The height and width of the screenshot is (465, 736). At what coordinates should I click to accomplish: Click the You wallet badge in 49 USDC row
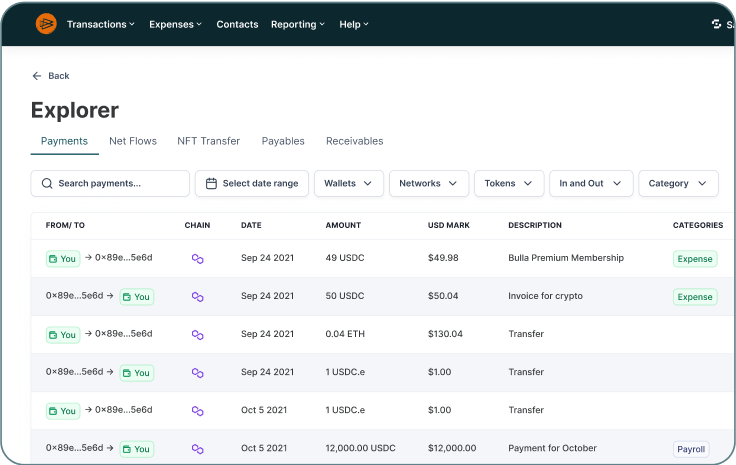point(63,259)
